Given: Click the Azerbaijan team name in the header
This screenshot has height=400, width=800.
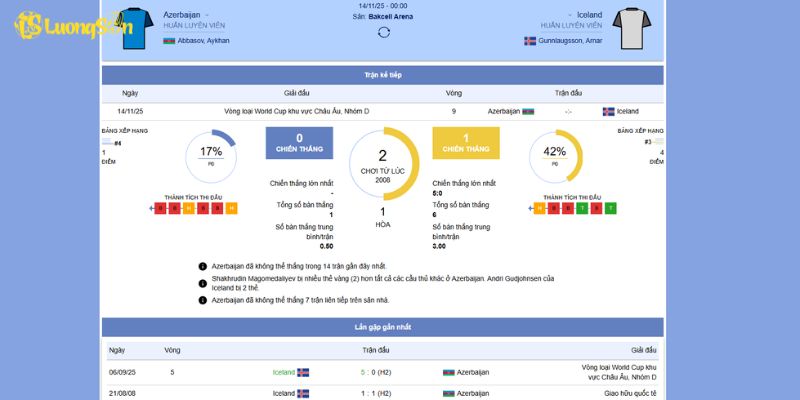Looking at the screenshot, I should (181, 15).
